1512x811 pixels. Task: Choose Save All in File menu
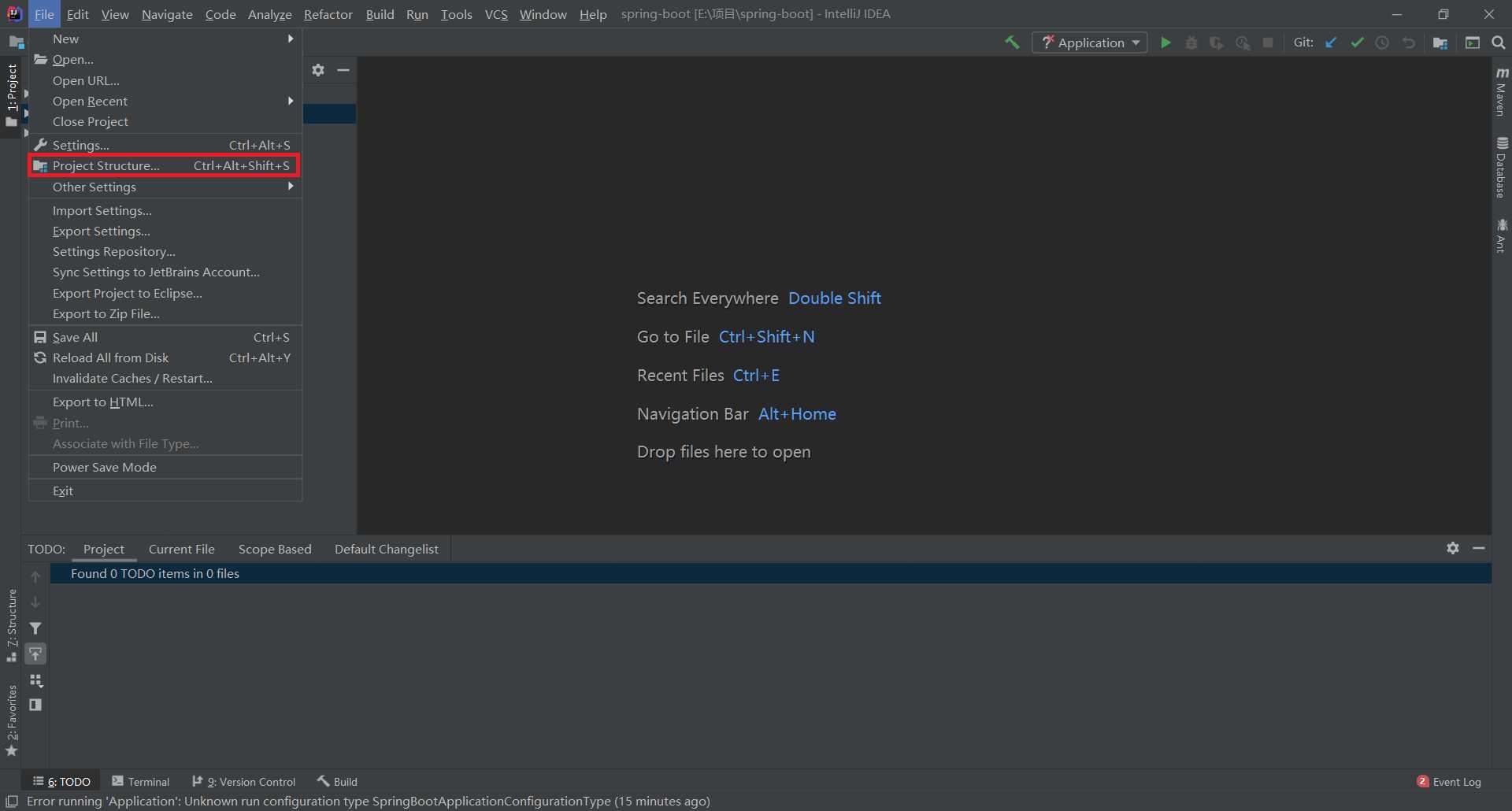[165, 337]
